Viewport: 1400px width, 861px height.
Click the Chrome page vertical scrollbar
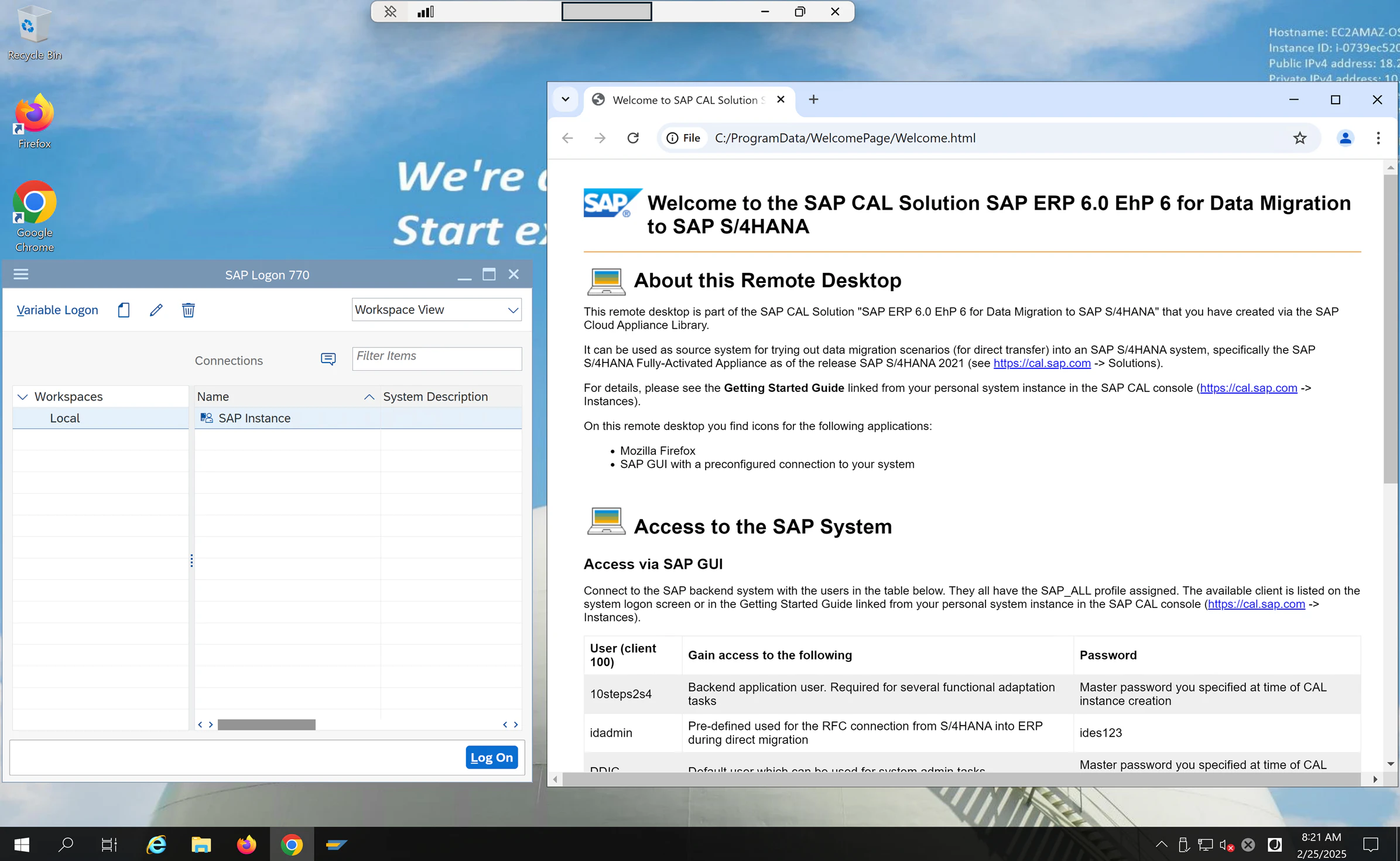coord(1390,328)
